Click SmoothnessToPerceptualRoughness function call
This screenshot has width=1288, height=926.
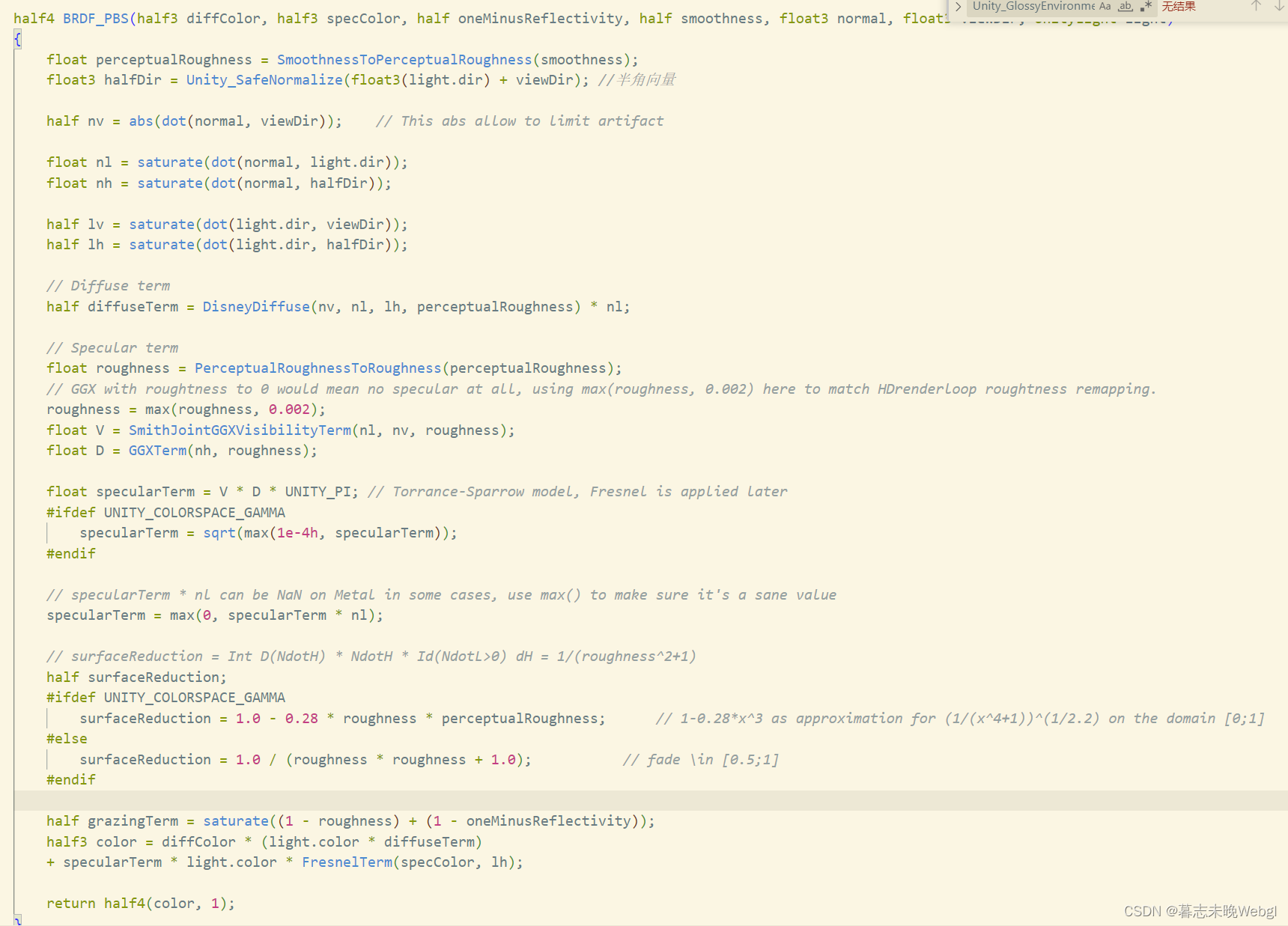(x=404, y=60)
